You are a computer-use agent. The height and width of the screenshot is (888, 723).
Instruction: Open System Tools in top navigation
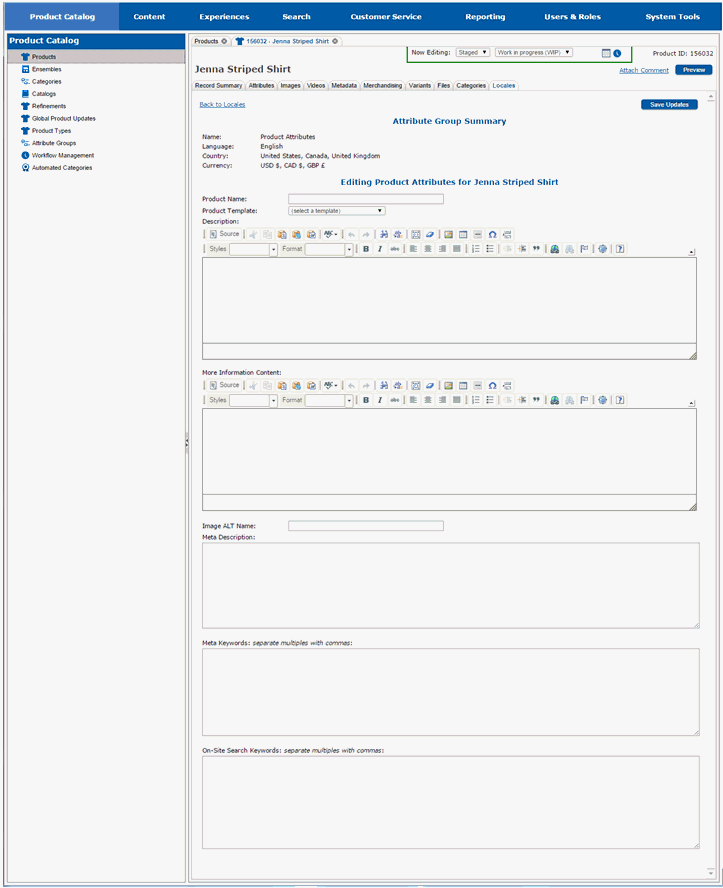click(x=673, y=16)
